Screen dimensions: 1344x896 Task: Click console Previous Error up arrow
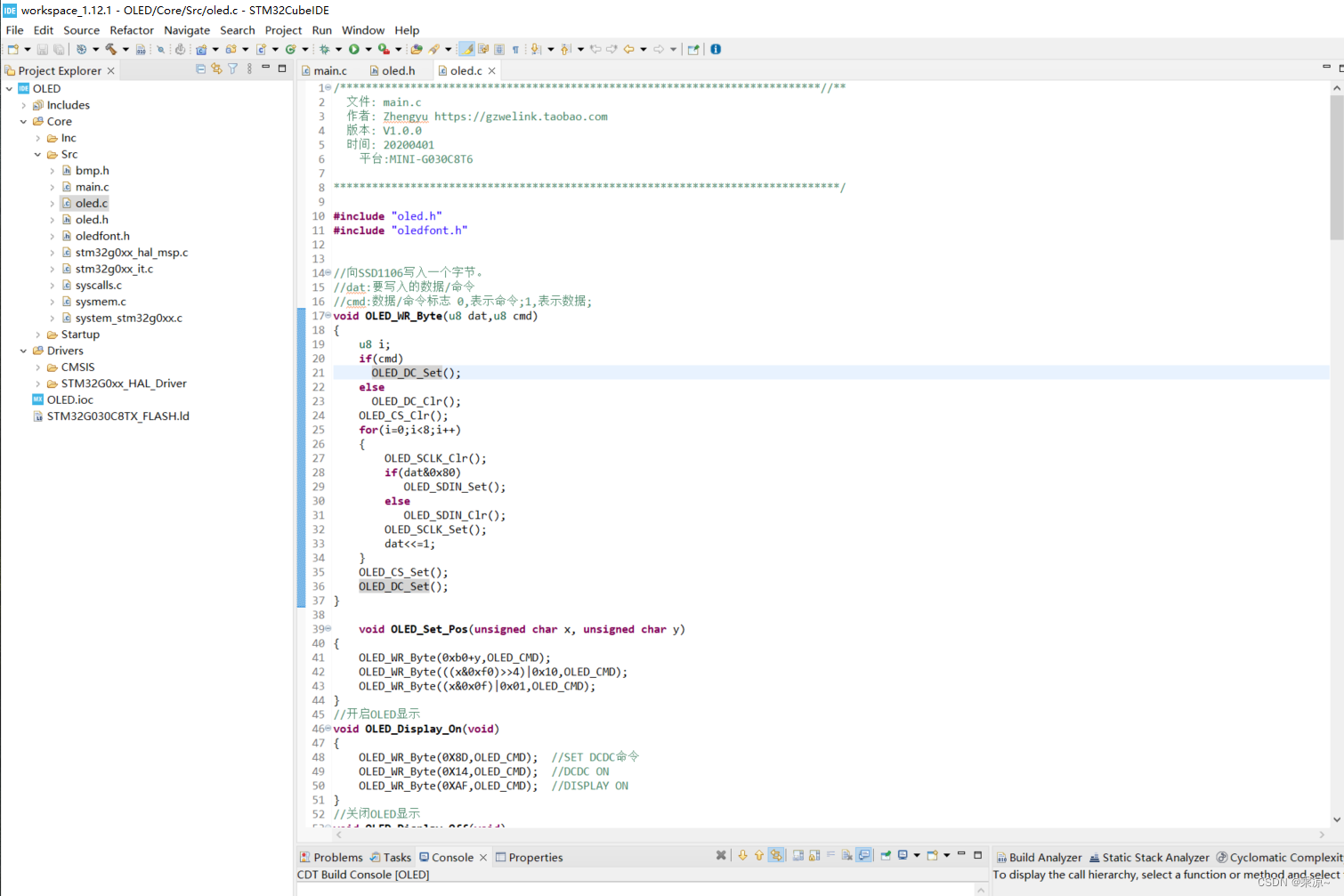point(759,855)
